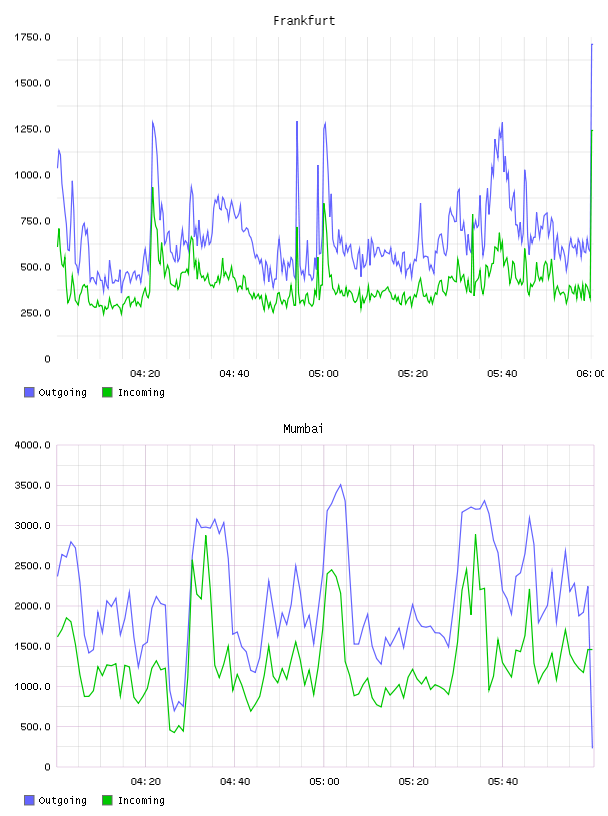
Task: Click 04:40 on Frankfurt time axis
Action: click(234, 374)
